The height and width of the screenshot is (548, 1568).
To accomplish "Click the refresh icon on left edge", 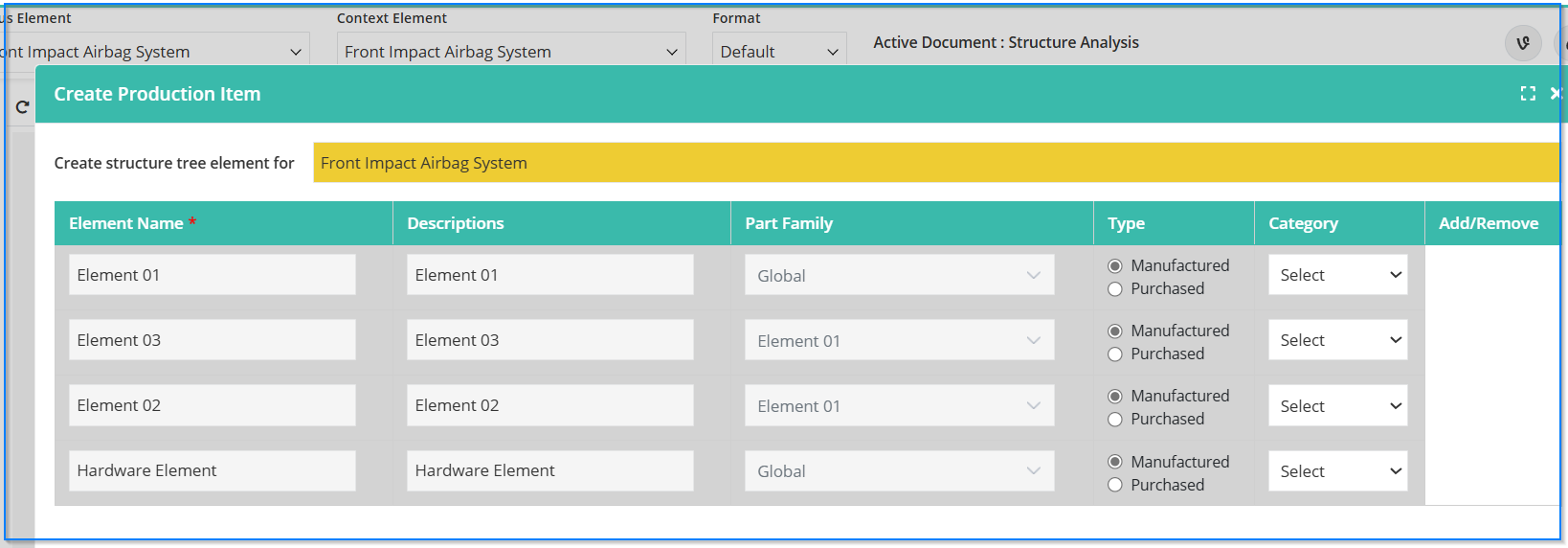I will [22, 107].
